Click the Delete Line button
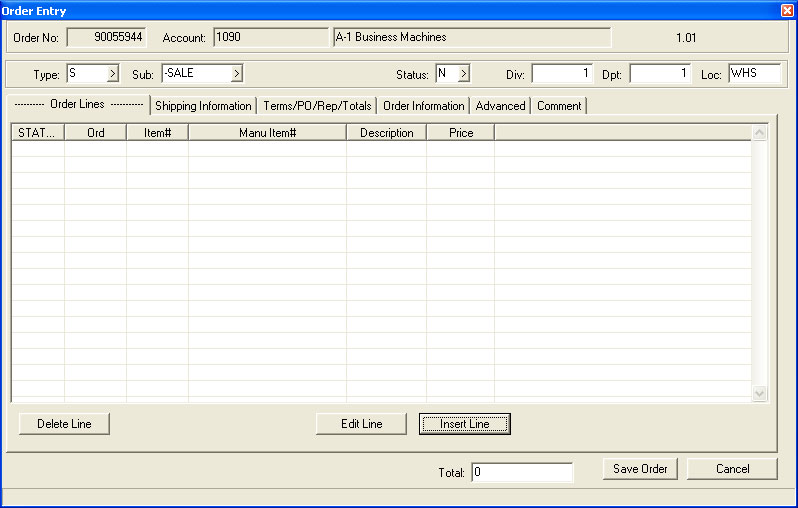 tap(64, 424)
